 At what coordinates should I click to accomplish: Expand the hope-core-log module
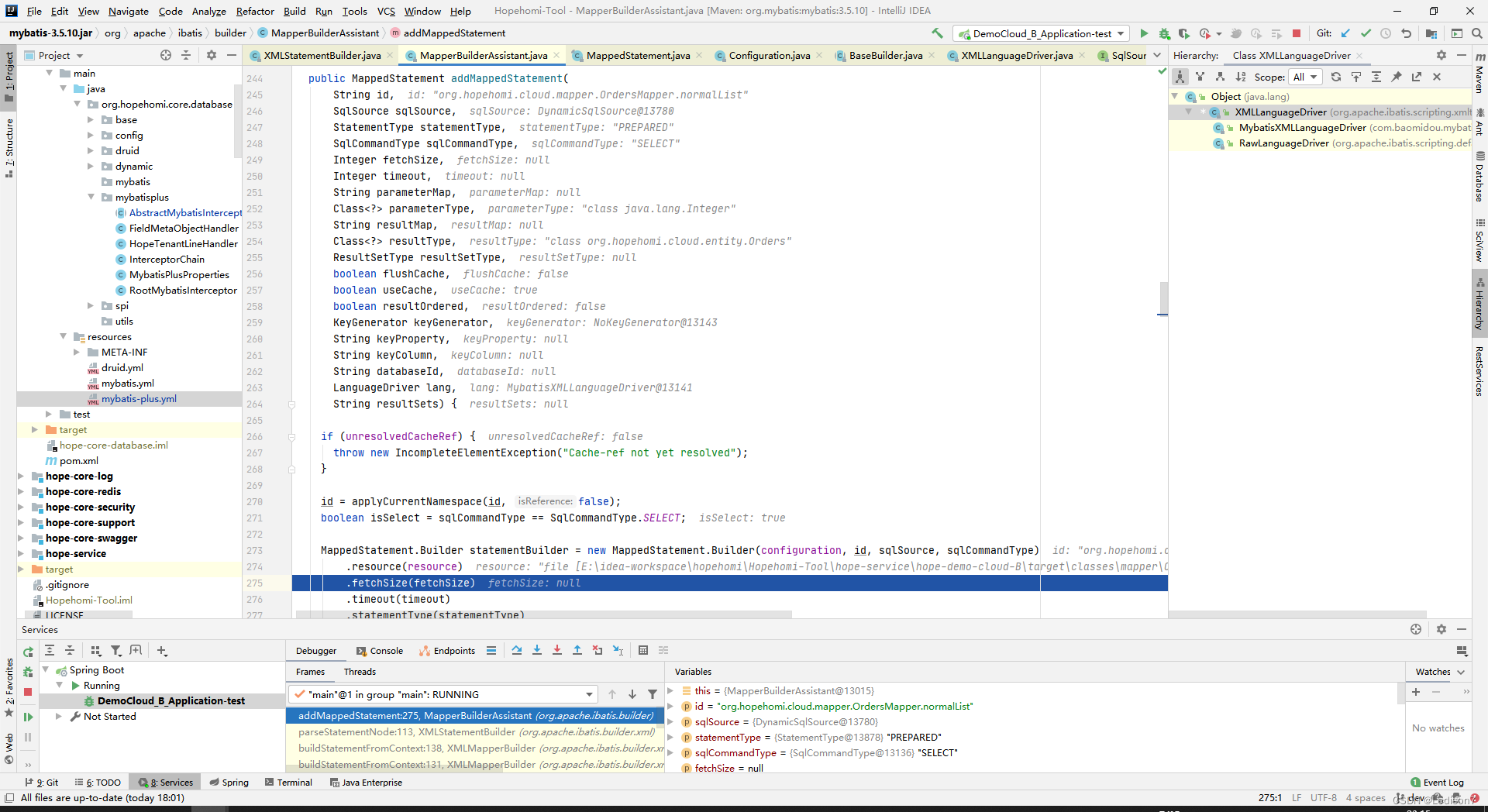(22, 476)
